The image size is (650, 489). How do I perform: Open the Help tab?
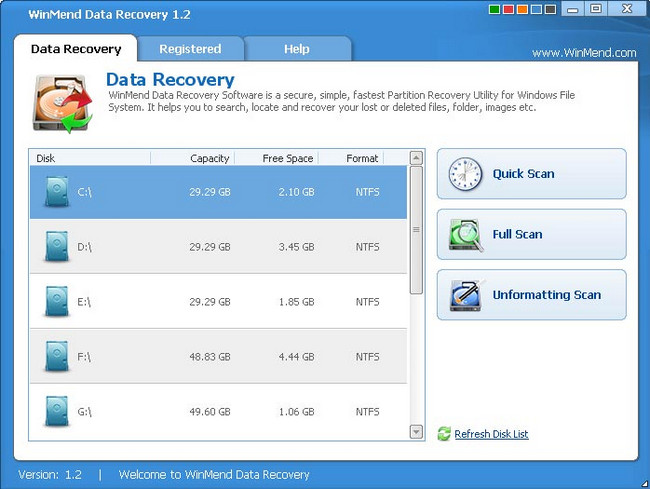tap(297, 49)
